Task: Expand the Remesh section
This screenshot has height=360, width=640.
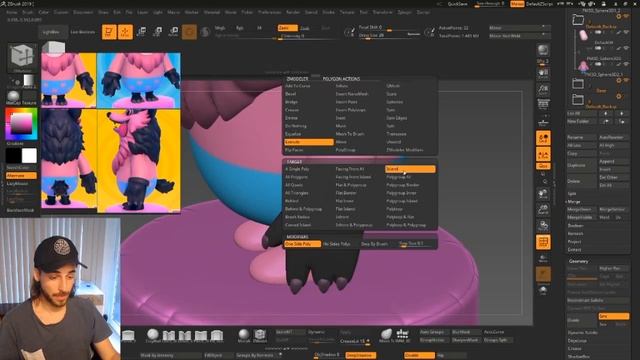Action: [575, 233]
